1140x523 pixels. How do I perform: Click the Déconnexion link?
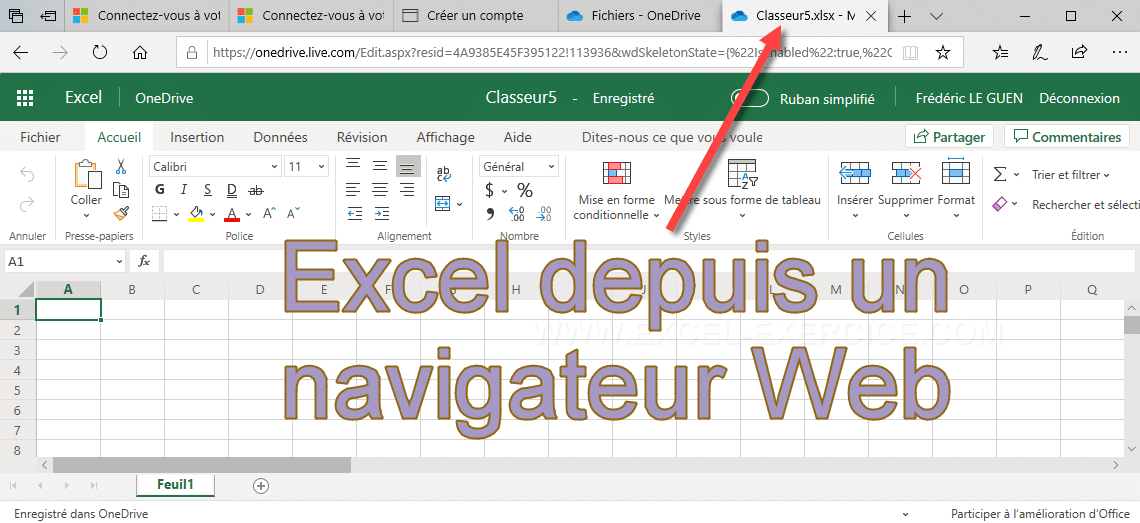(1079, 98)
